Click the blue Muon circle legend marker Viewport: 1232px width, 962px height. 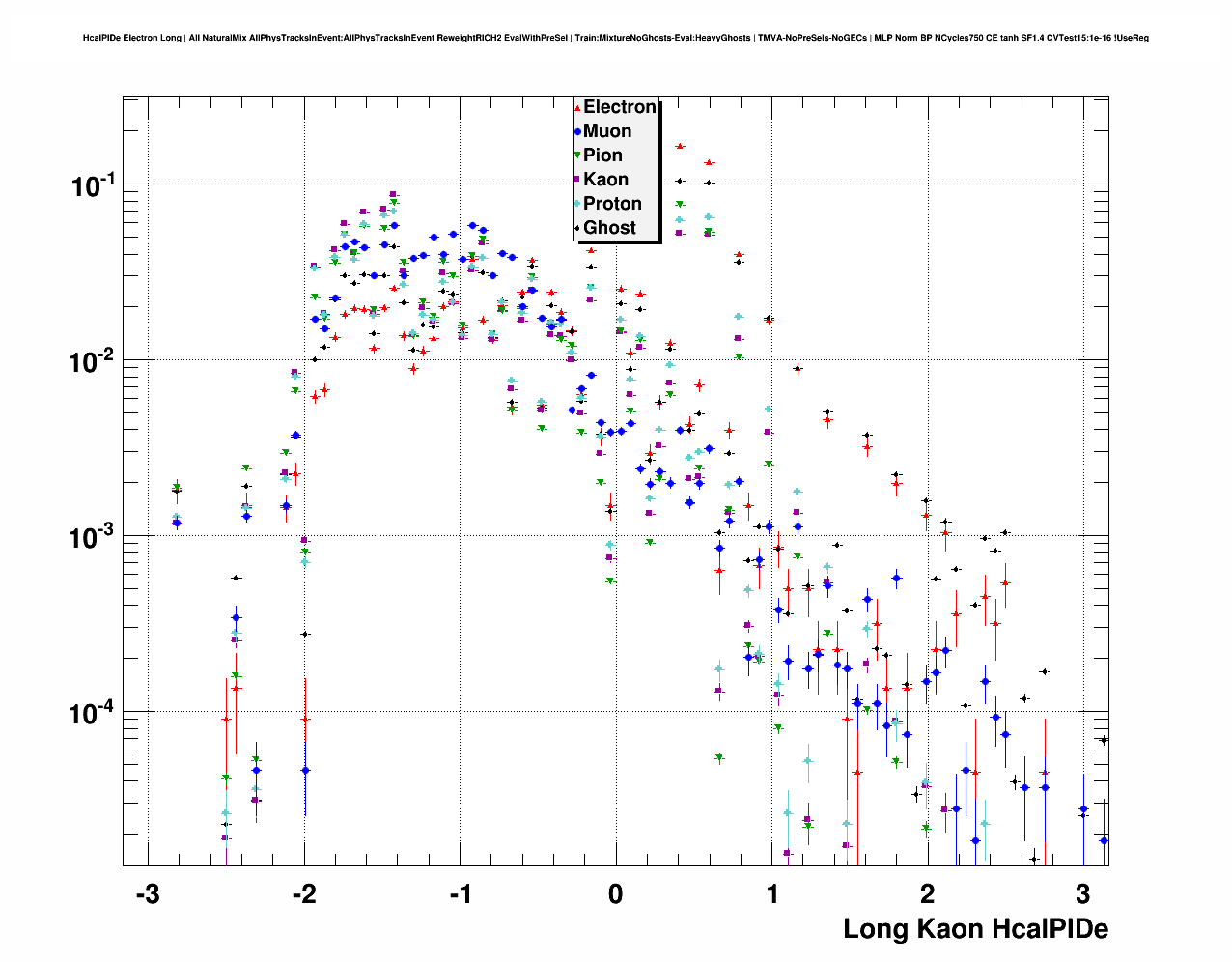pyautogui.click(x=577, y=132)
